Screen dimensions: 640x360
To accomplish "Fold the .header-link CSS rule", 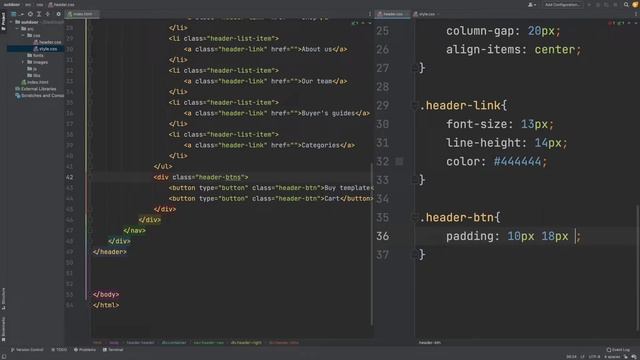I will pos(415,106).
